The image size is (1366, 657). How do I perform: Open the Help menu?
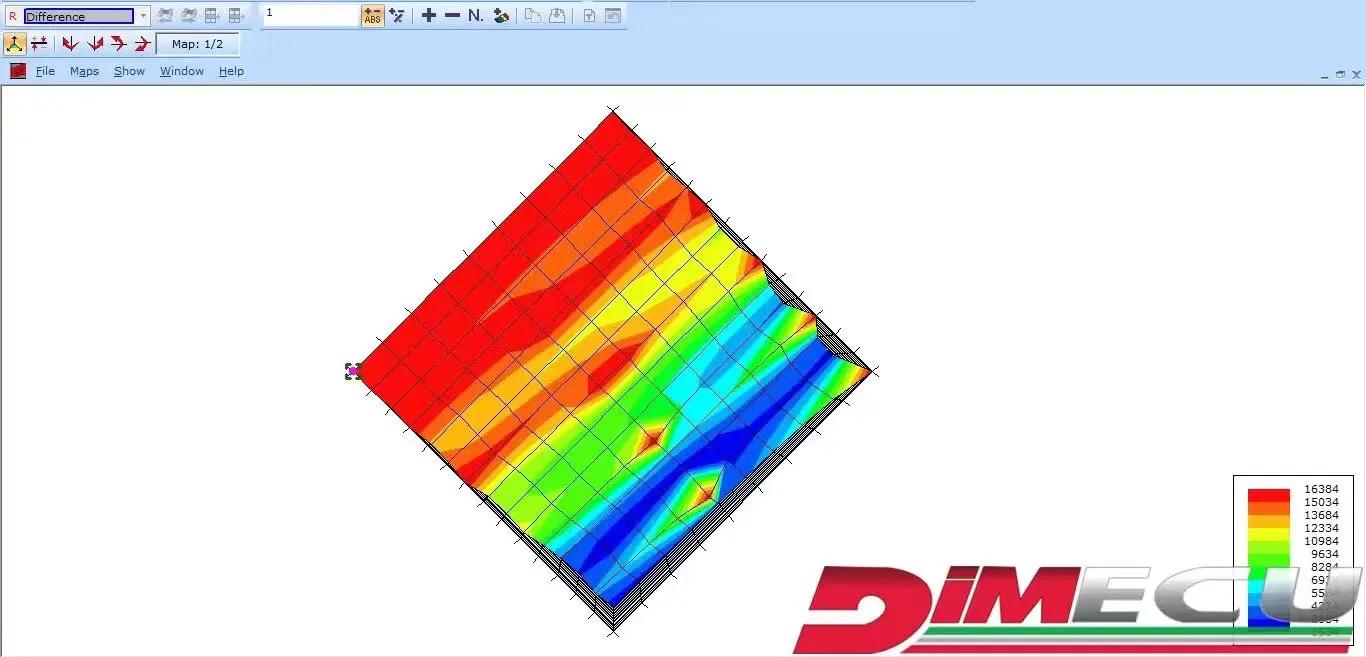[231, 71]
